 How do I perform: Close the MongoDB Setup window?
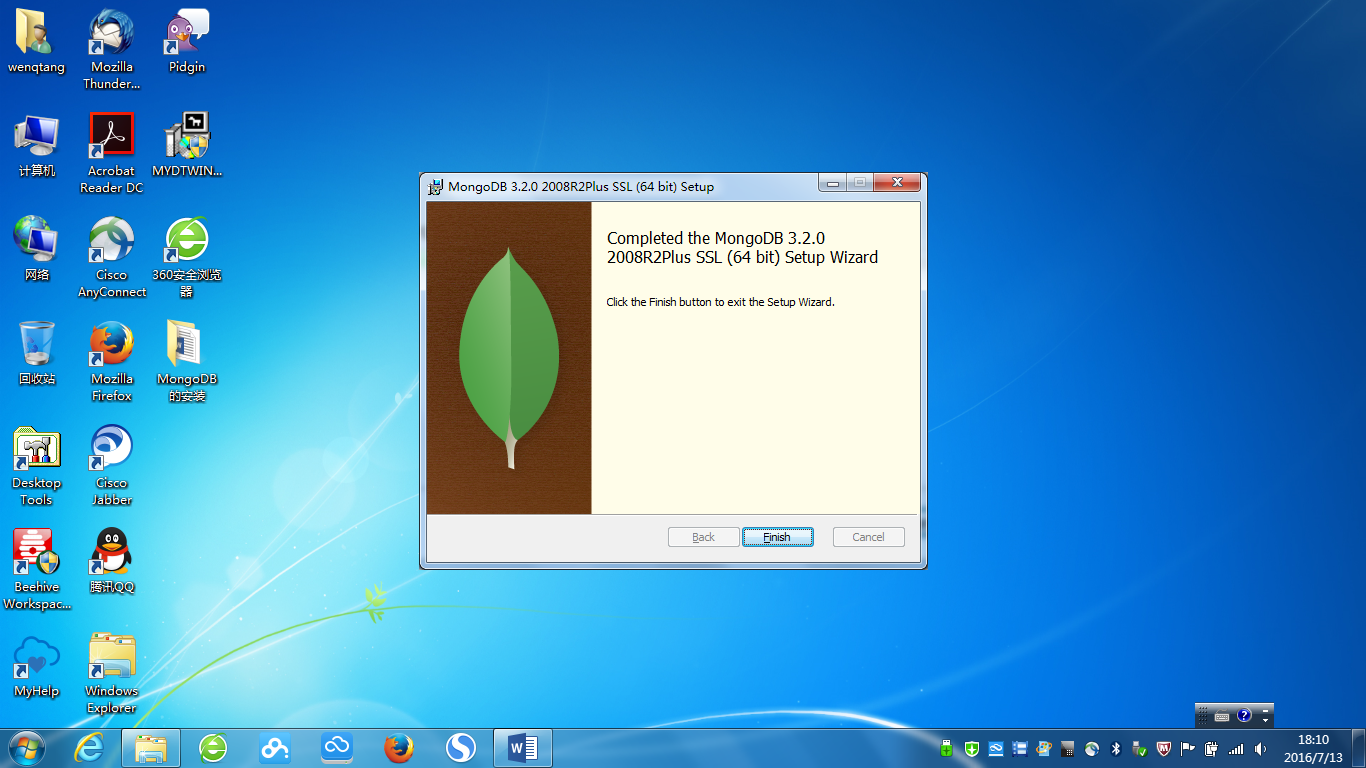[897, 183]
